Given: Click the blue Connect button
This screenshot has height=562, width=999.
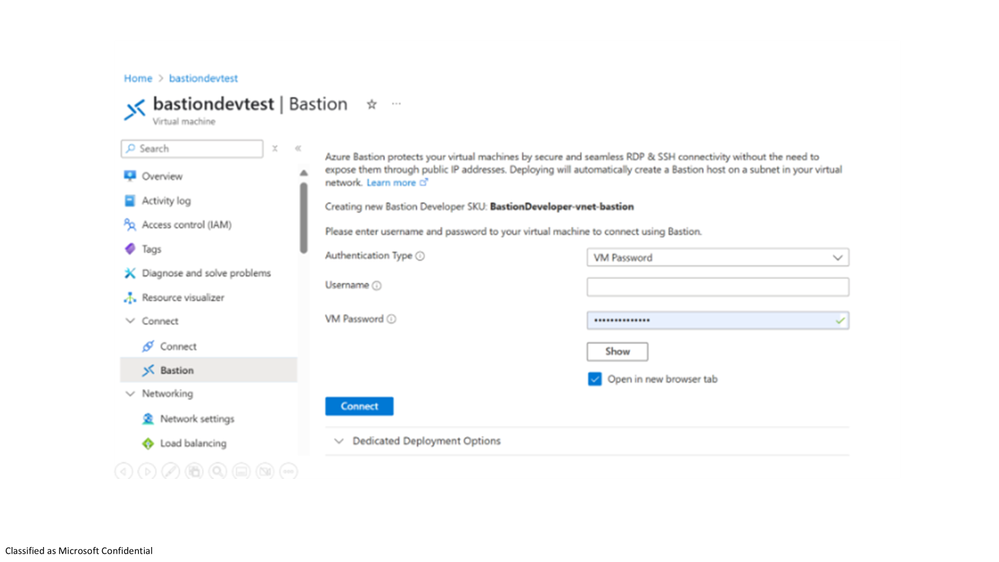Looking at the screenshot, I should click(359, 407).
